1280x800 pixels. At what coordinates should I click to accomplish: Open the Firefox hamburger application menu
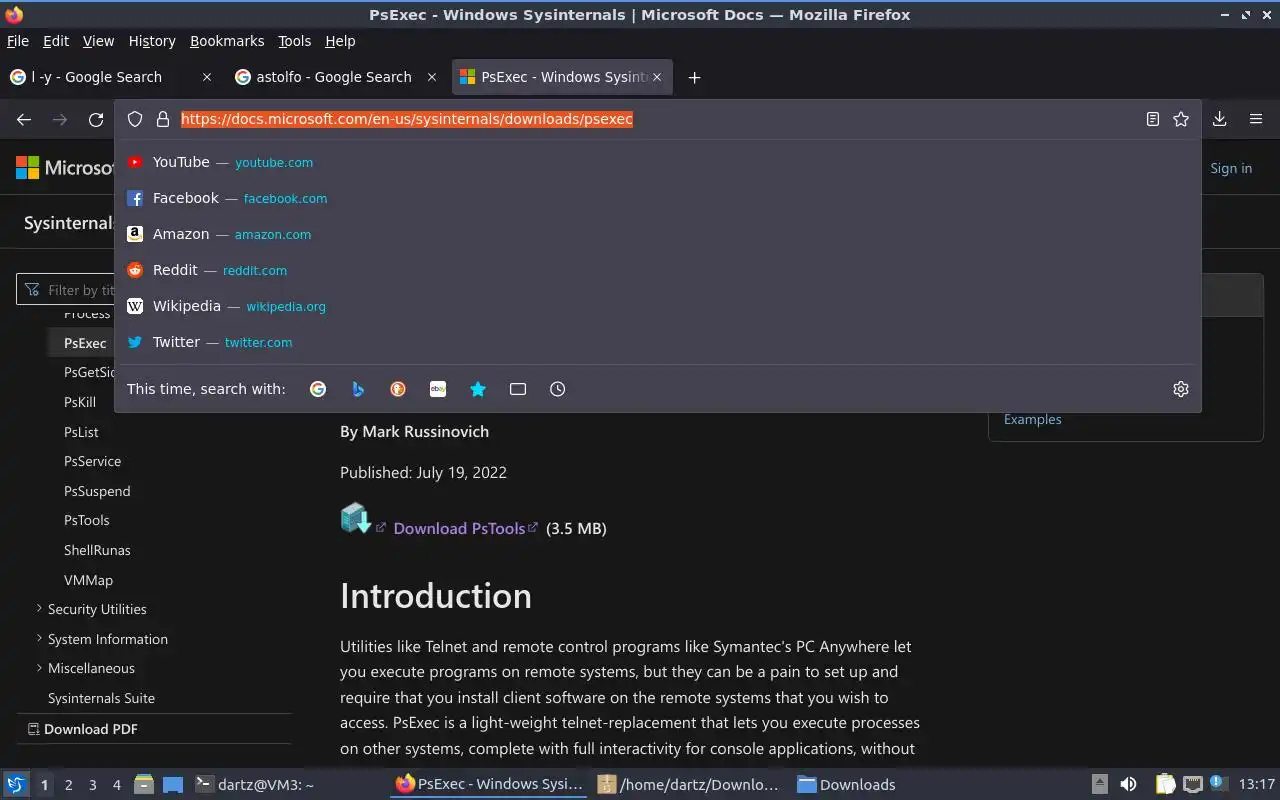point(1256,119)
